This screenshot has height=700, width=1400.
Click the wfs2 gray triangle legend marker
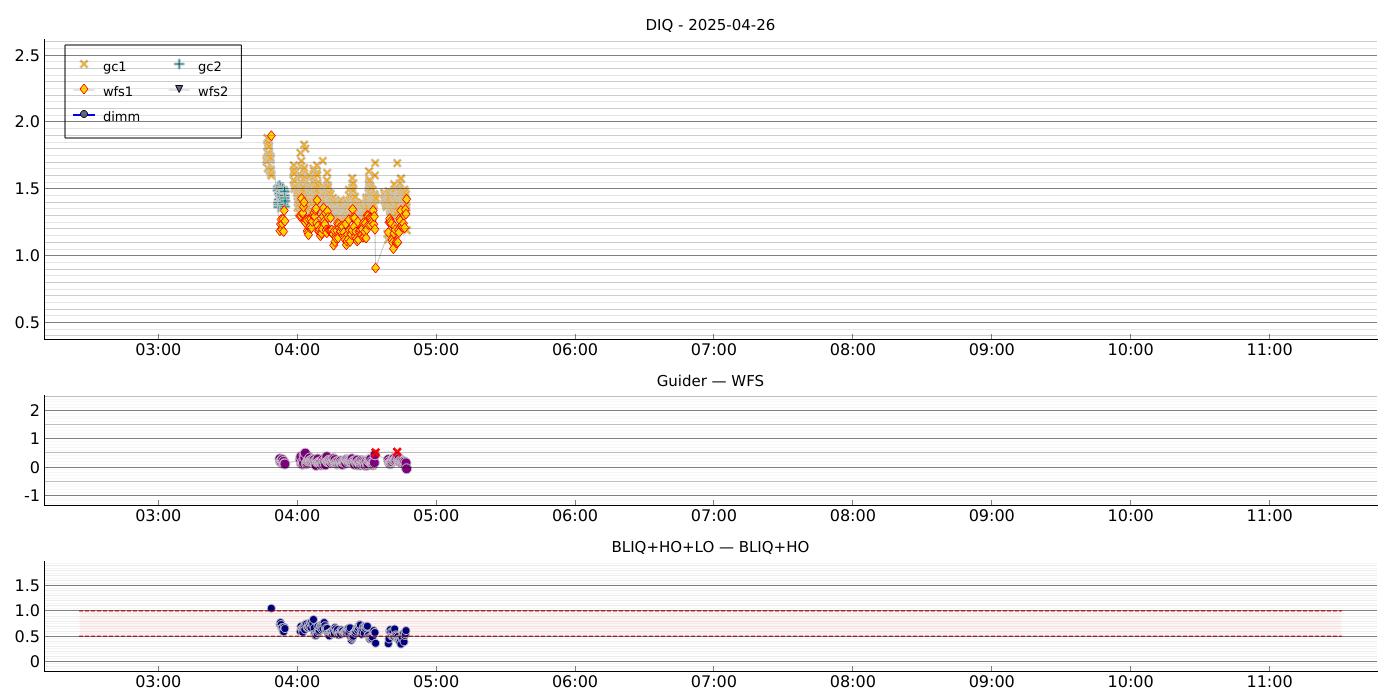click(179, 90)
